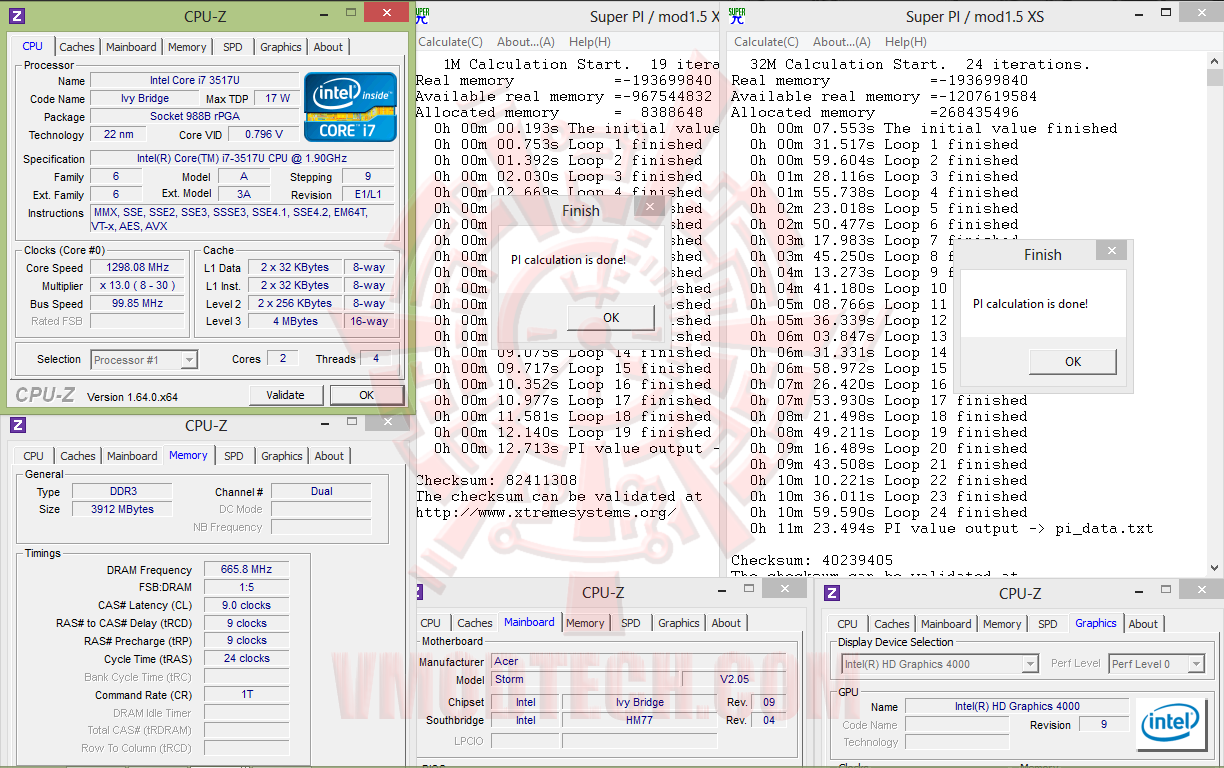
Task: Close the top CPU-Z window
Action: tap(386, 12)
